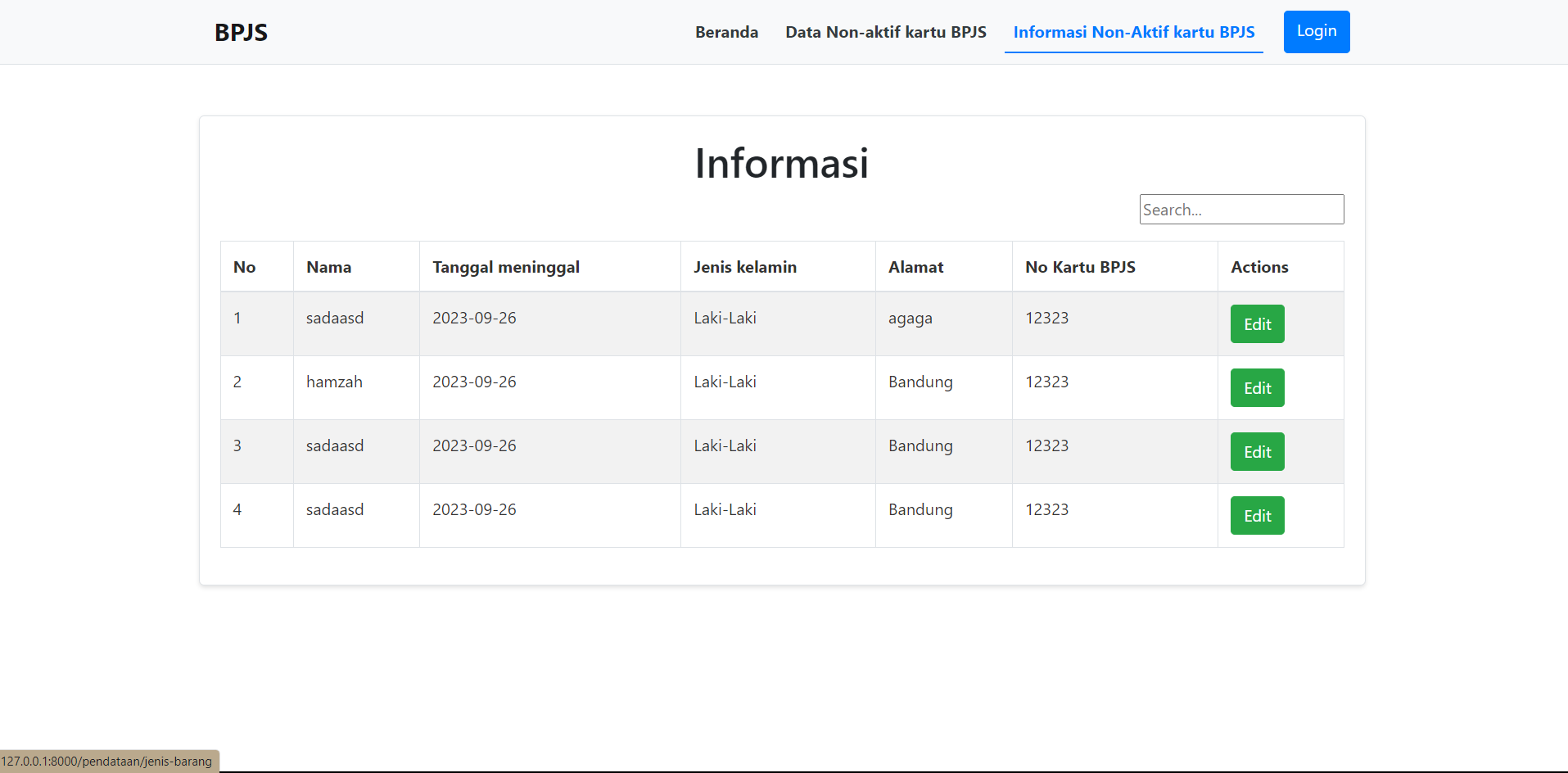Click sadaasd name in row 1
Screen dimensions: 1568x773
(335, 318)
